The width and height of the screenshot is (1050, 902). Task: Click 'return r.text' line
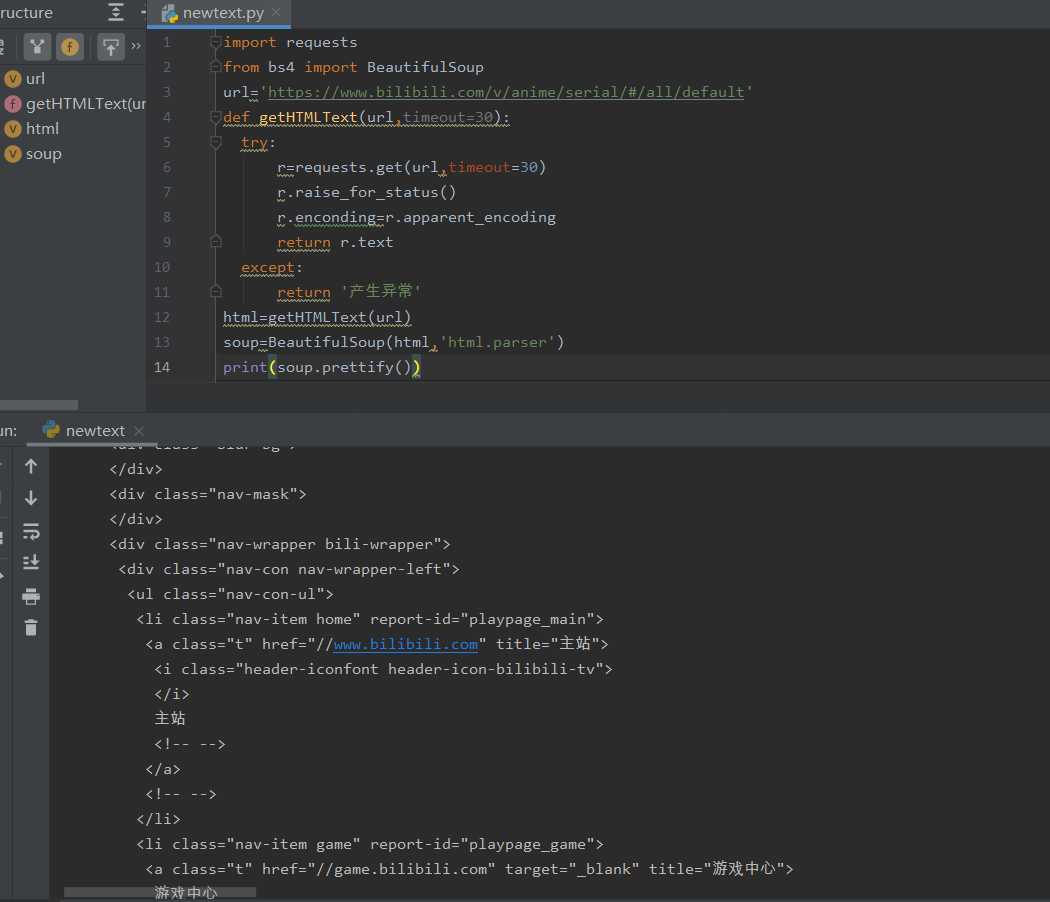335,242
